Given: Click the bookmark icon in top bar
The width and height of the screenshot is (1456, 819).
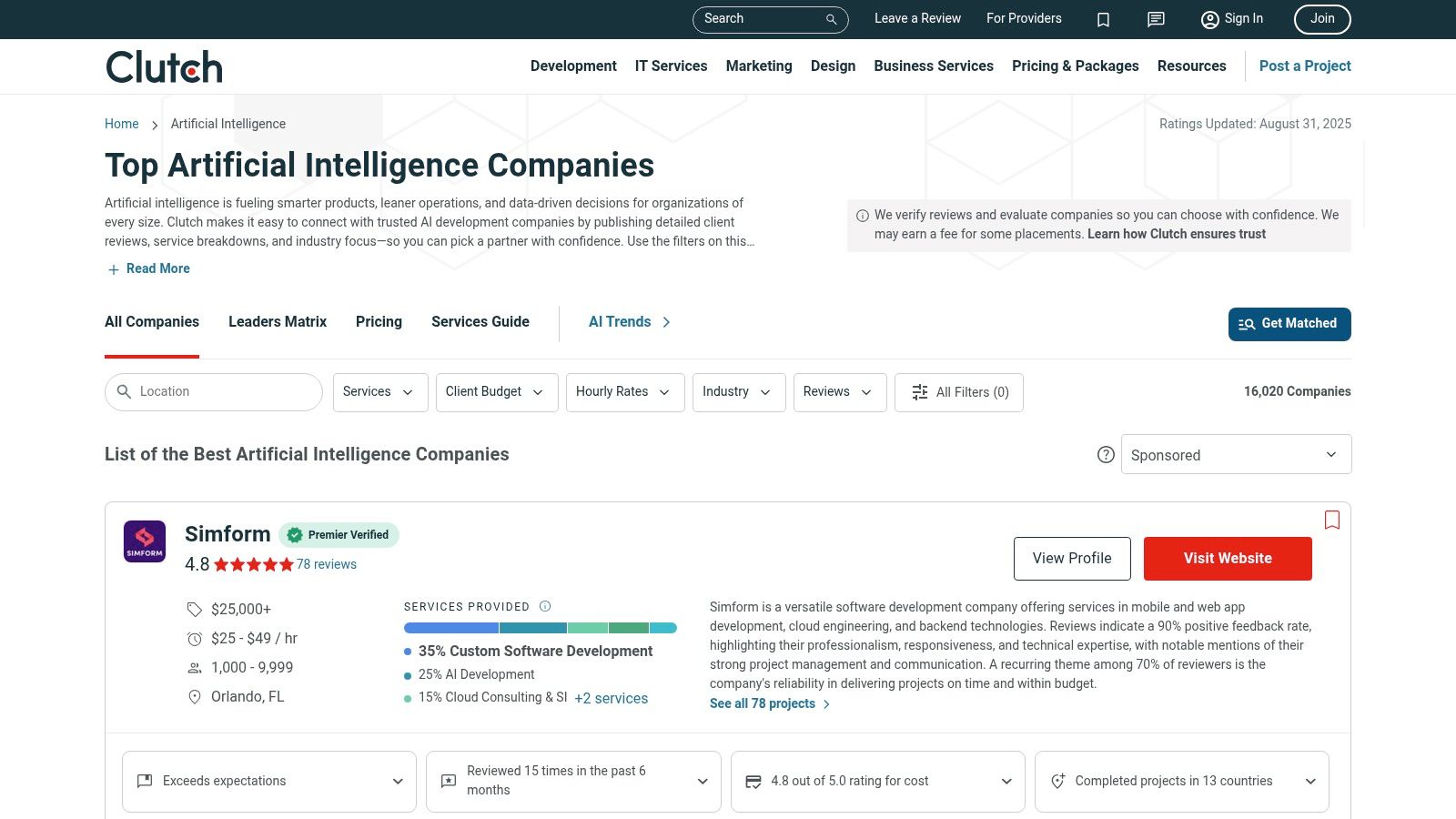Looking at the screenshot, I should pos(1103,19).
